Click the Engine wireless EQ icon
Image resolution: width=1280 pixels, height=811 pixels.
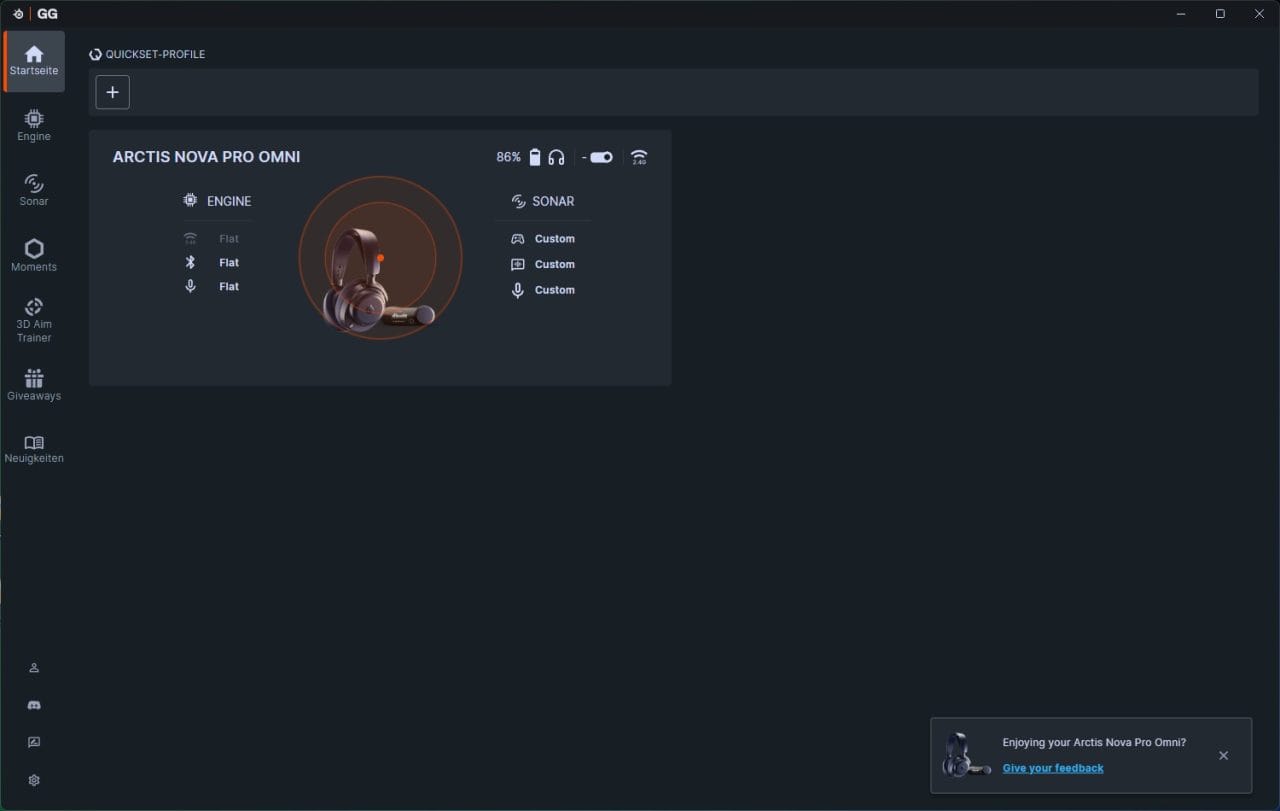tap(190, 239)
